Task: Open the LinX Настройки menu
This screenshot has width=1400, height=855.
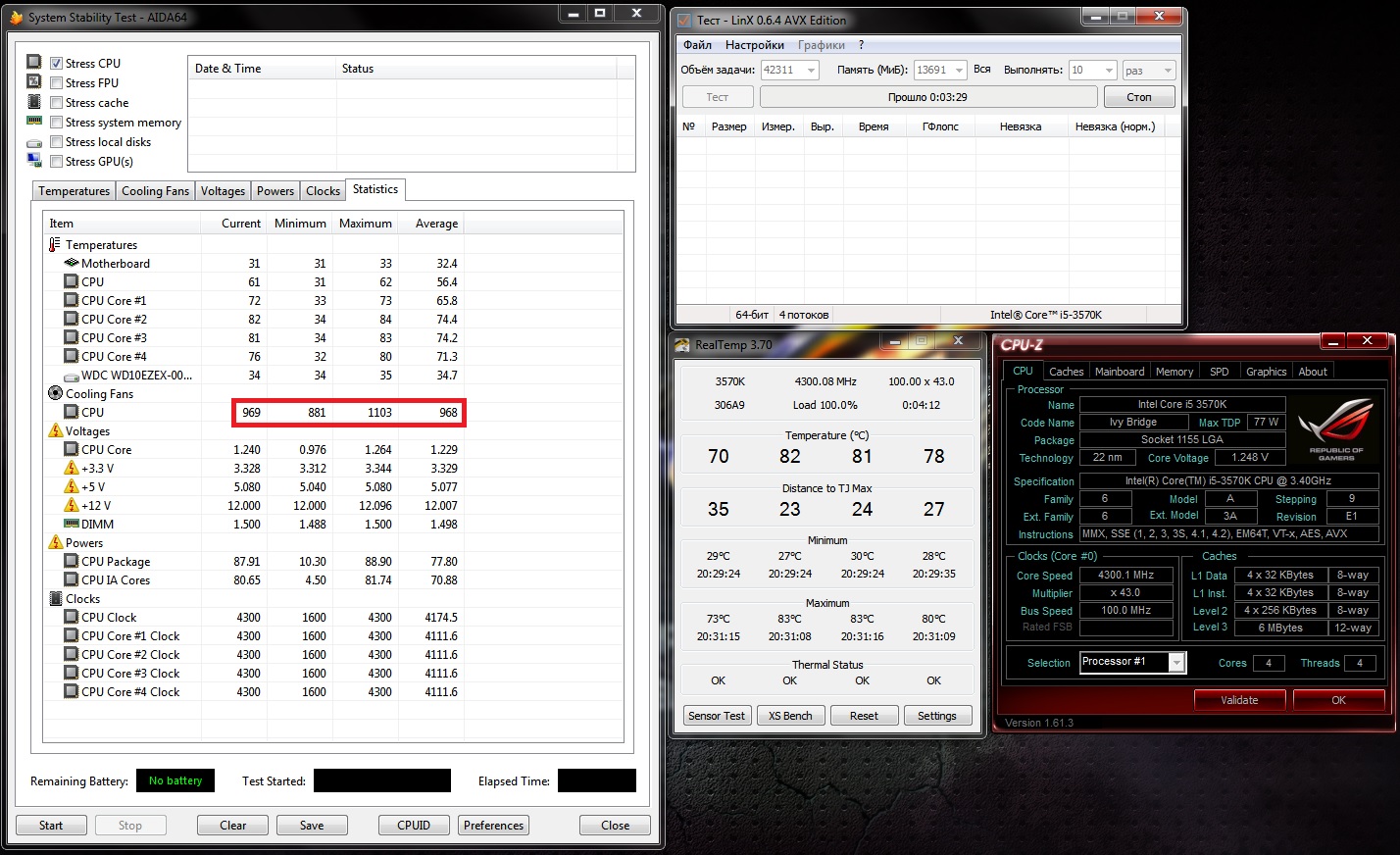Action: pyautogui.click(x=754, y=45)
